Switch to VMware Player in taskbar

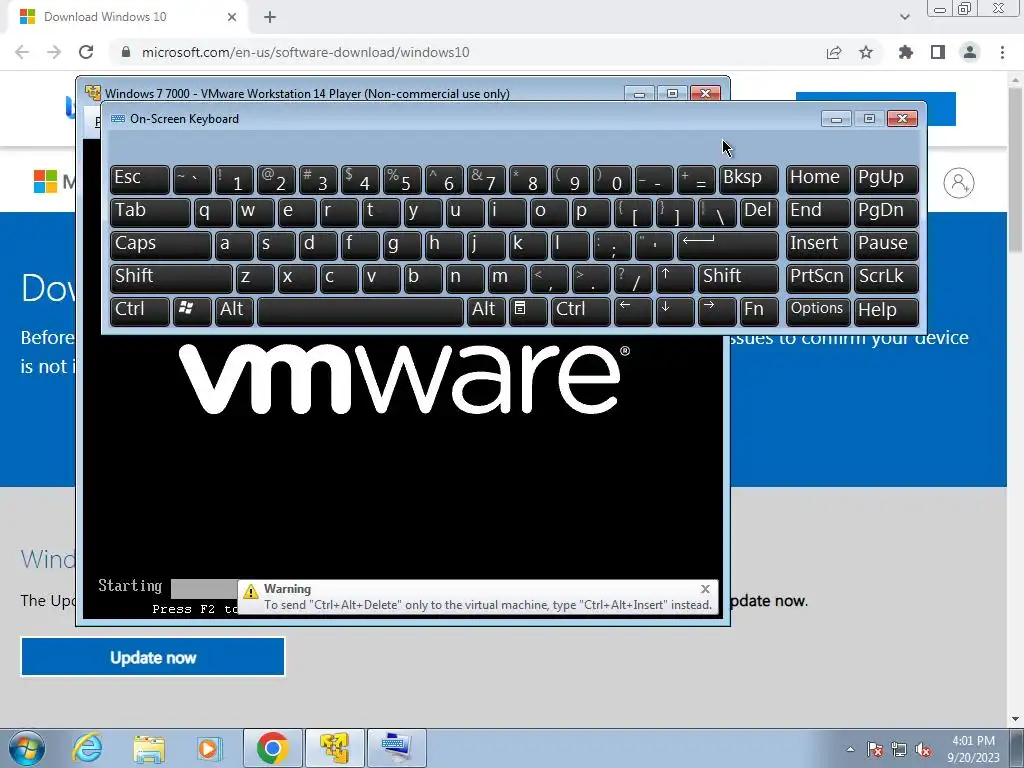[334, 748]
